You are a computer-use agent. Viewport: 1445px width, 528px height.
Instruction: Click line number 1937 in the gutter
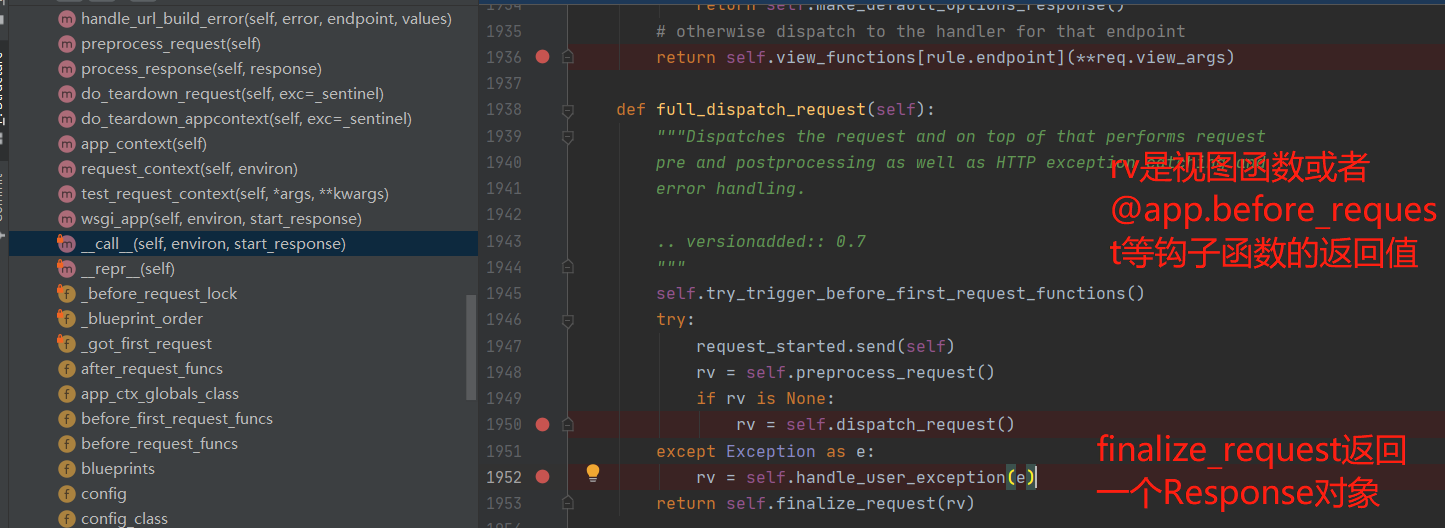[x=503, y=83]
